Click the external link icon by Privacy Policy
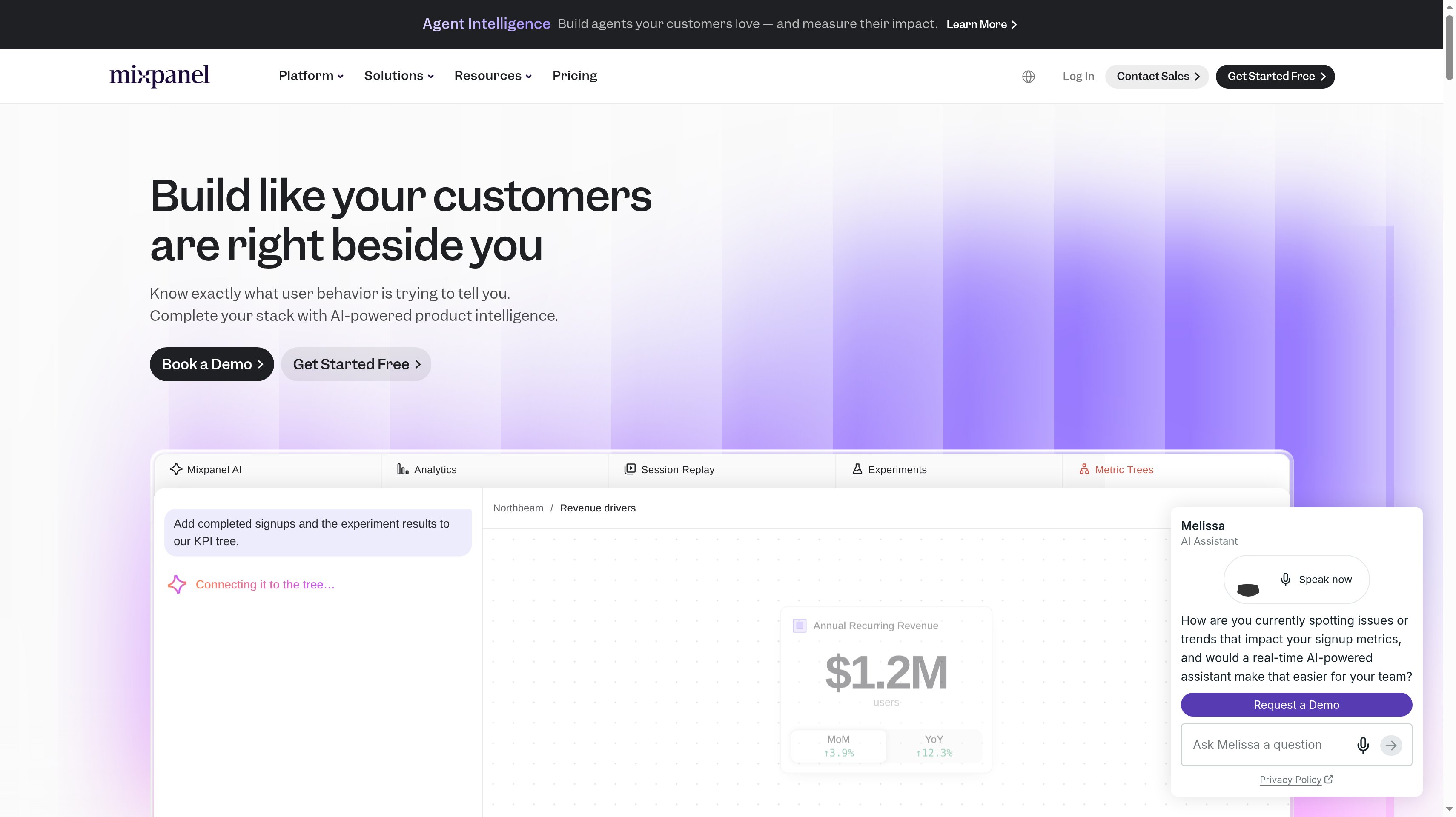 click(x=1329, y=779)
